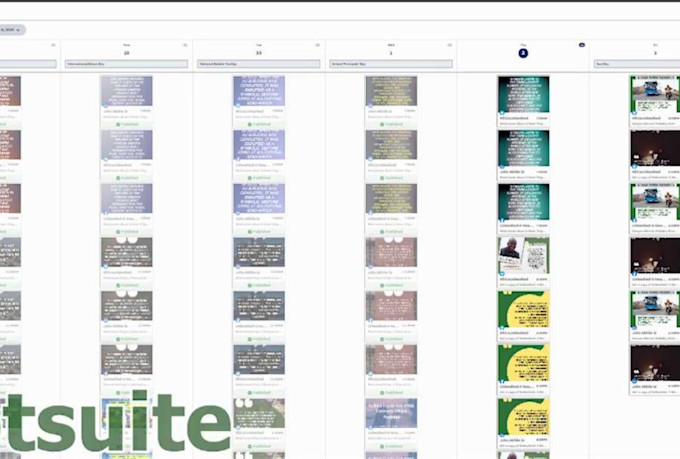Click Published status on Wednesday's first reddish post

[x=392, y=285]
